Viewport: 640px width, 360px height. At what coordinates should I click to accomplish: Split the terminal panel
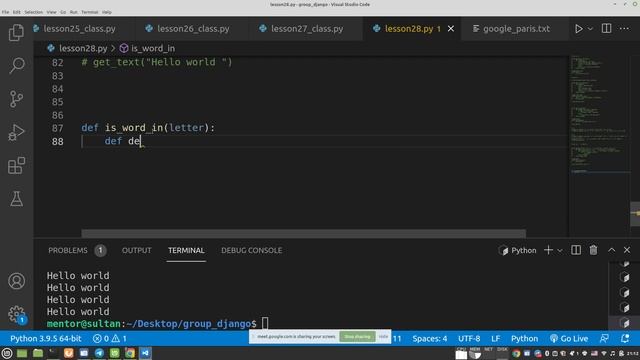pyautogui.click(x=576, y=250)
